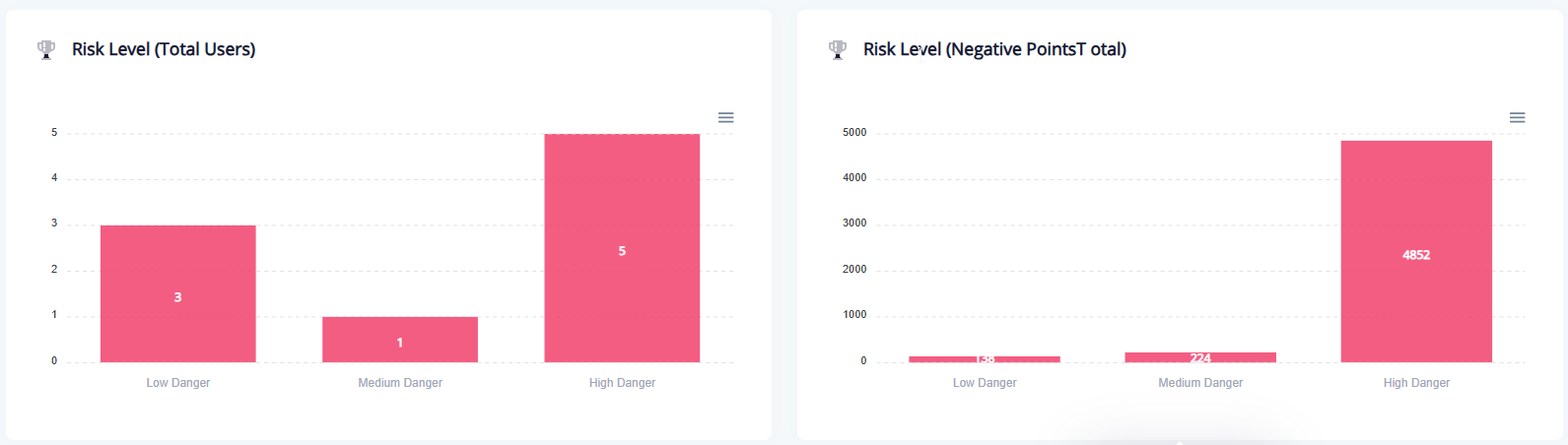This screenshot has width=1568, height=445.
Task: Click Medium Danger axis label in Total Users chart
Action: tap(400, 383)
